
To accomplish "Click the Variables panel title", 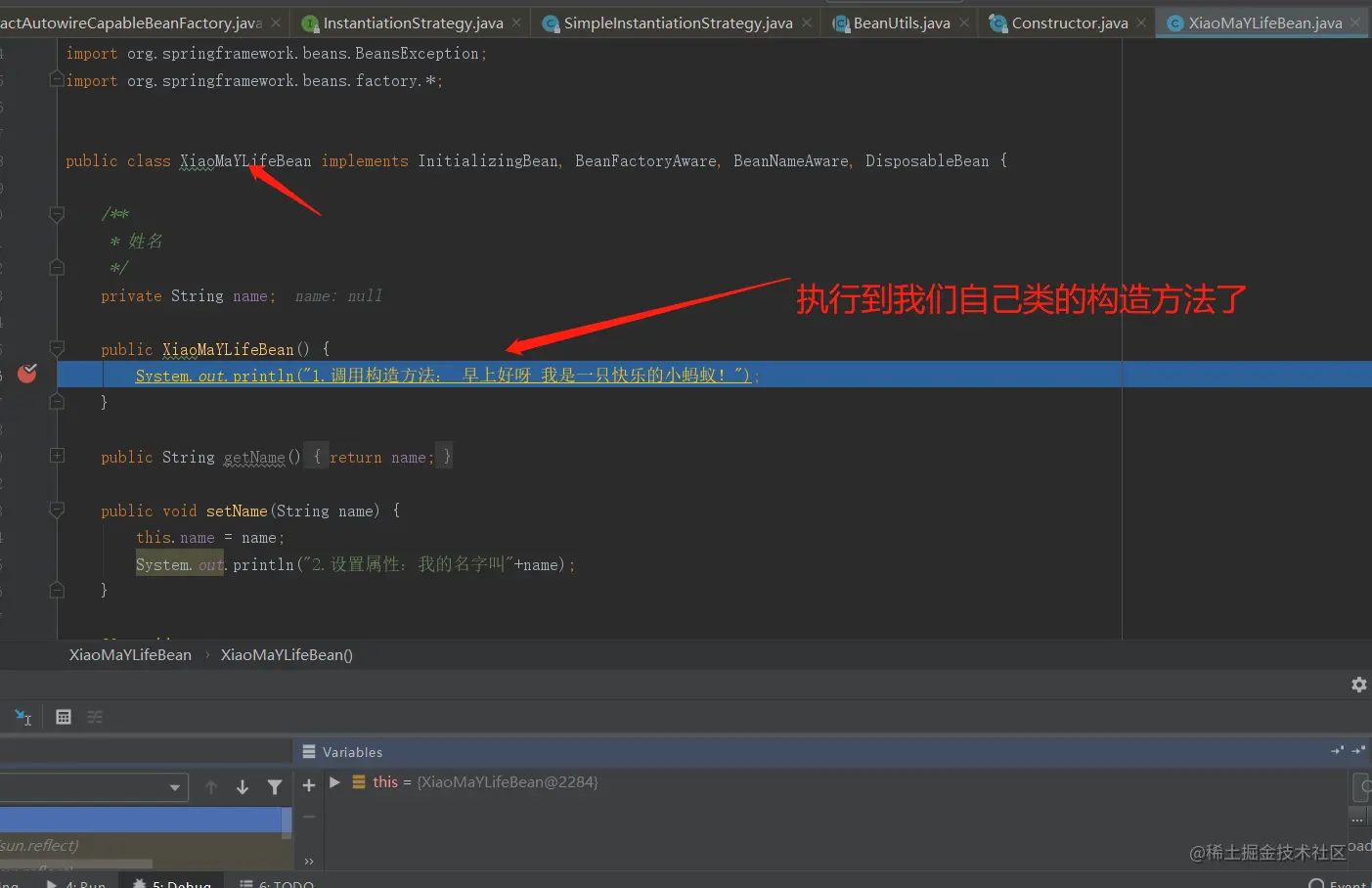I will pyautogui.click(x=352, y=752).
